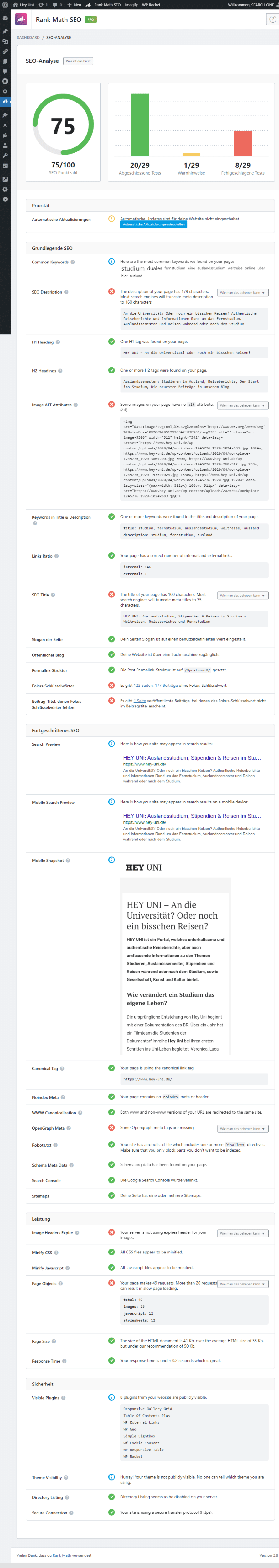The height and width of the screenshot is (1568, 279).
Task: Click the red failed tests bar in chart
Action: [243, 144]
